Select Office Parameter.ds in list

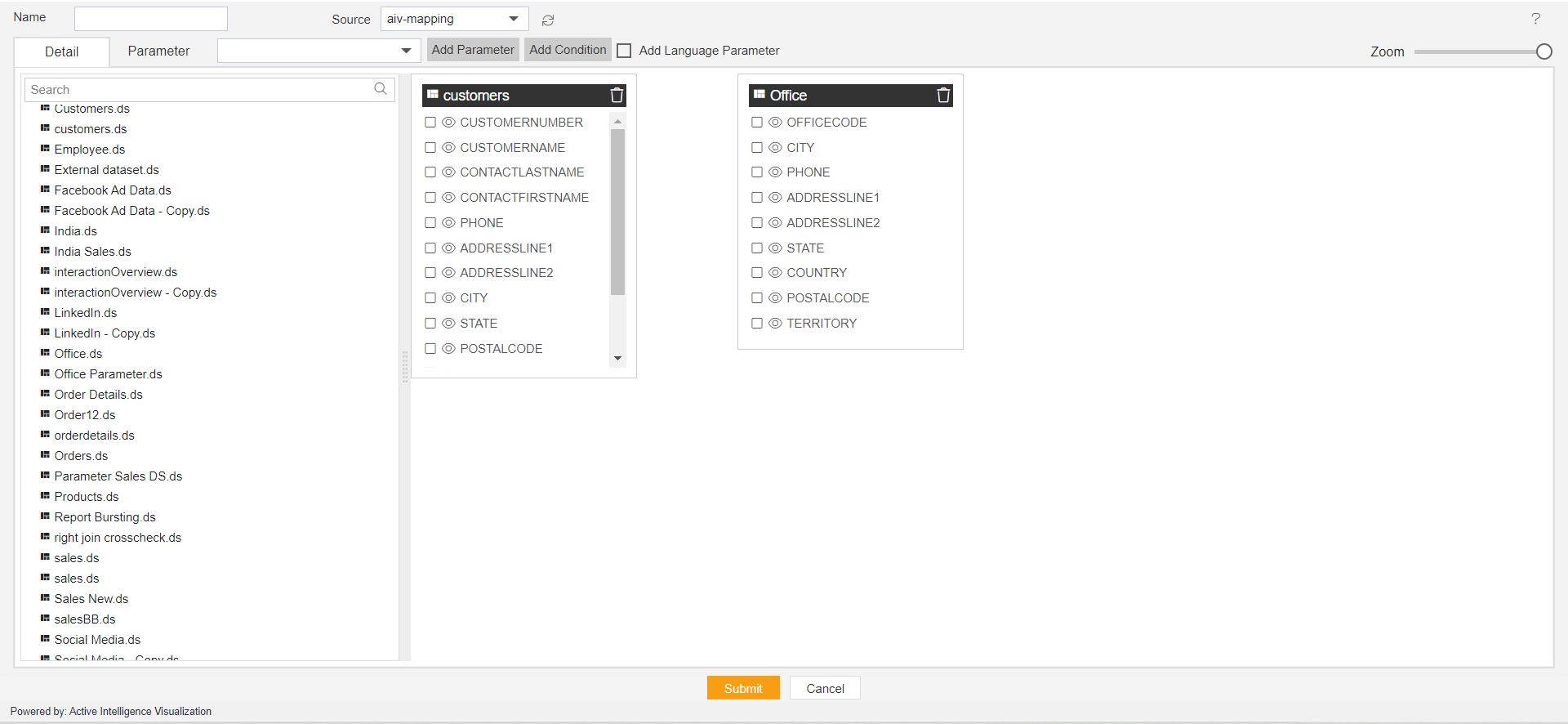click(x=108, y=373)
